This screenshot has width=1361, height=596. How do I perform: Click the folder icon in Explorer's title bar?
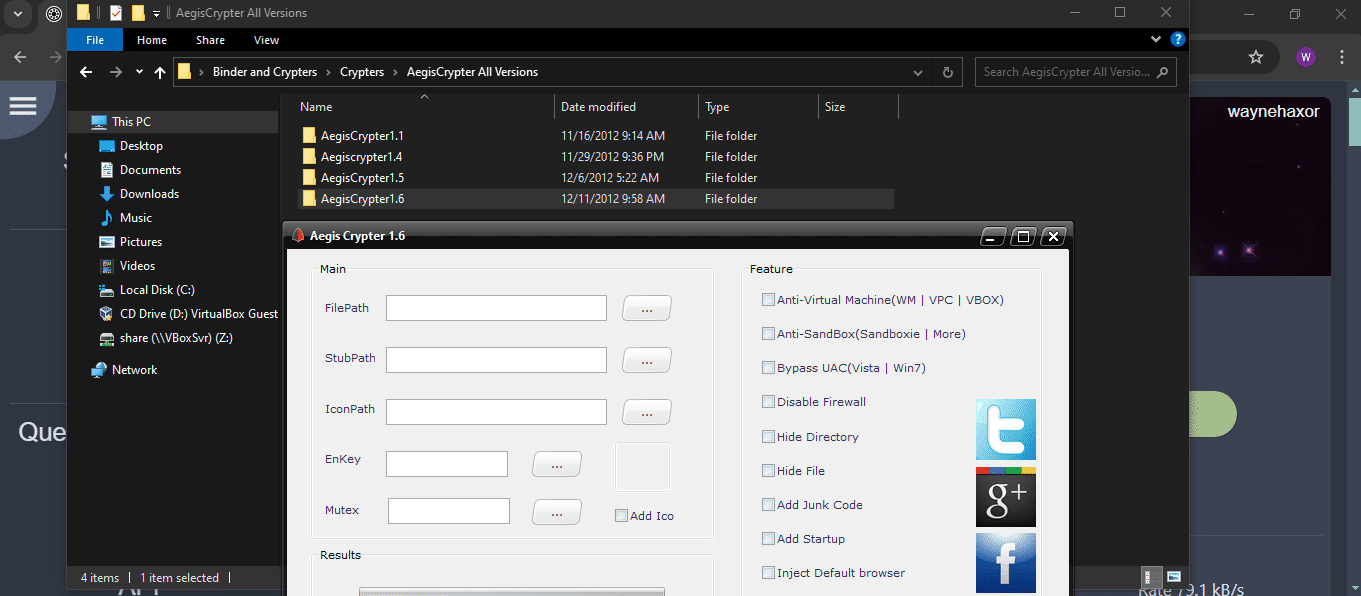coord(84,13)
